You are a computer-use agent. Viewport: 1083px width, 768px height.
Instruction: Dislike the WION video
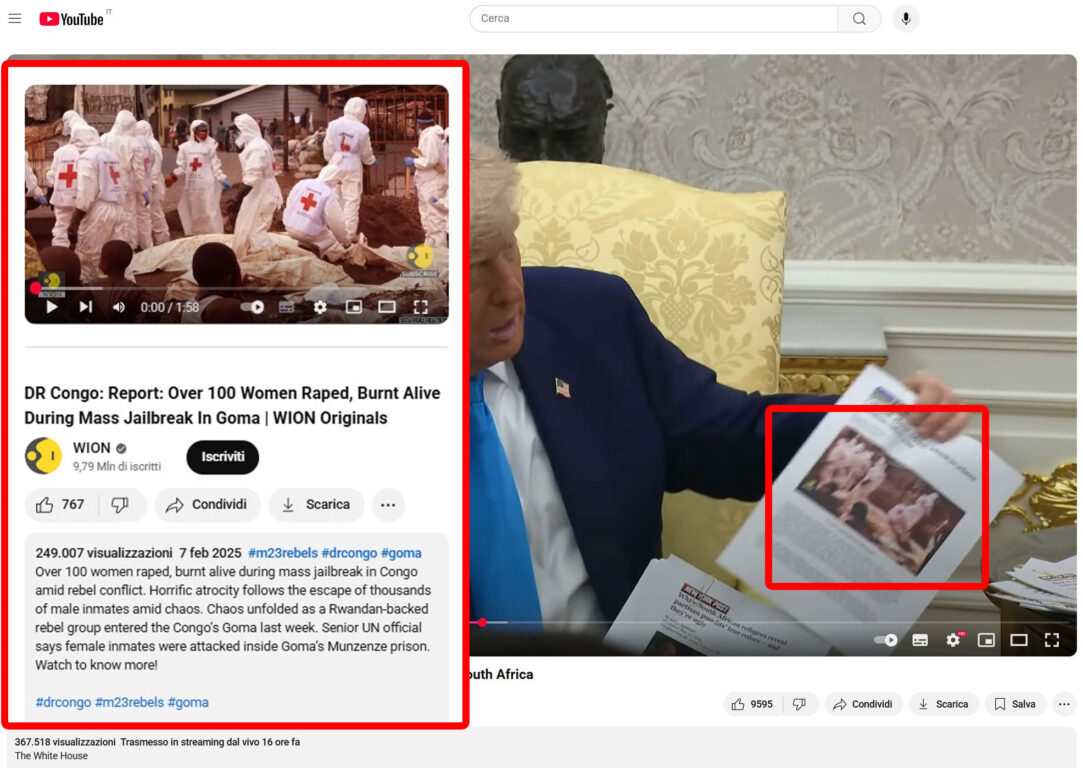121,505
